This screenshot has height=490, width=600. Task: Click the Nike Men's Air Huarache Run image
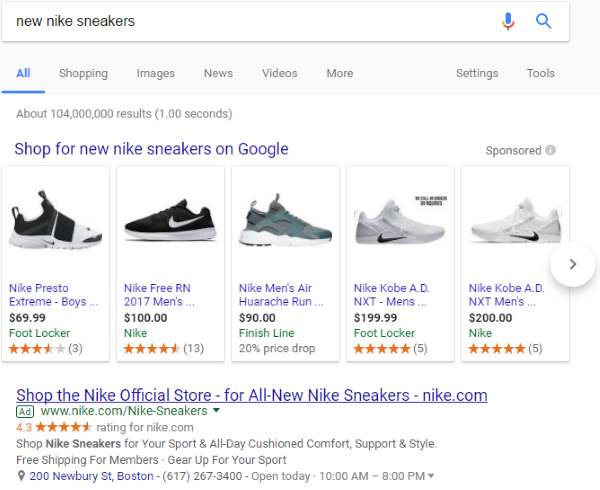click(285, 223)
